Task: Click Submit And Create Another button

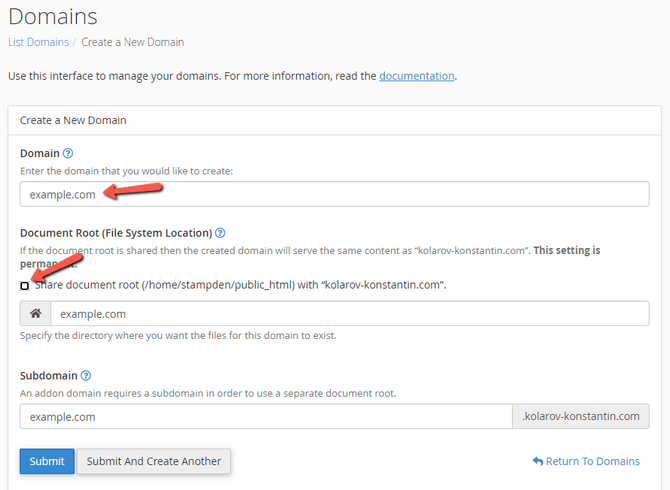Action: (154, 461)
